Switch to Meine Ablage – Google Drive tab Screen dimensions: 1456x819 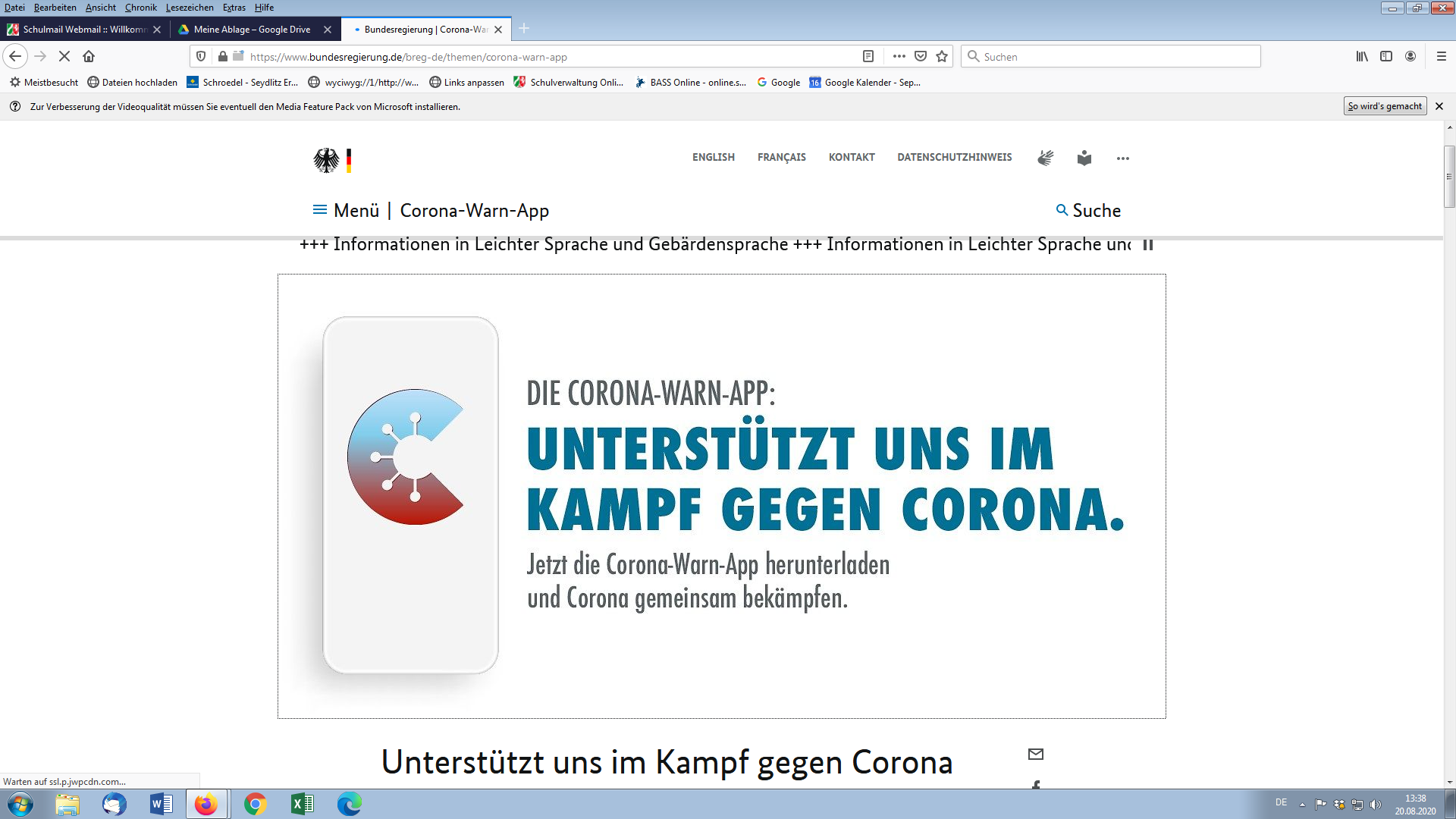tap(256, 30)
